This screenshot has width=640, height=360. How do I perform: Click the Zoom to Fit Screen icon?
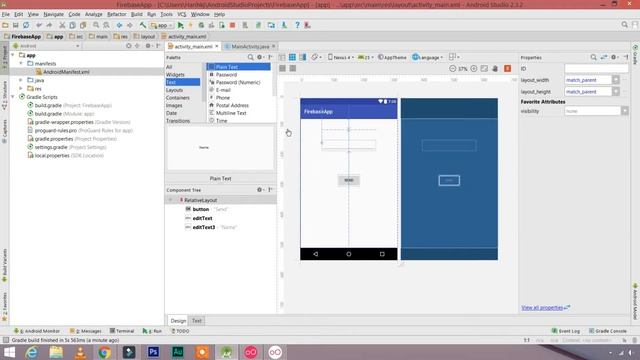click(x=484, y=69)
